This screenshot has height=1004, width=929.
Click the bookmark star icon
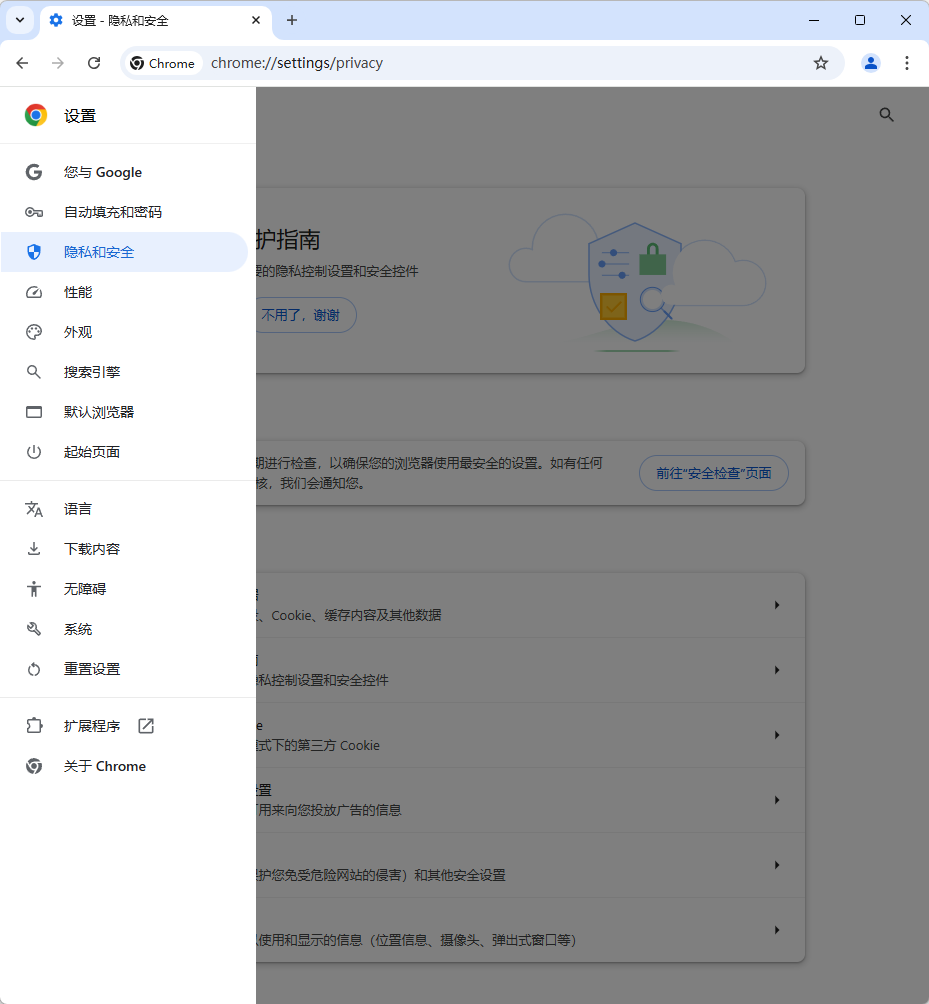[x=820, y=62]
